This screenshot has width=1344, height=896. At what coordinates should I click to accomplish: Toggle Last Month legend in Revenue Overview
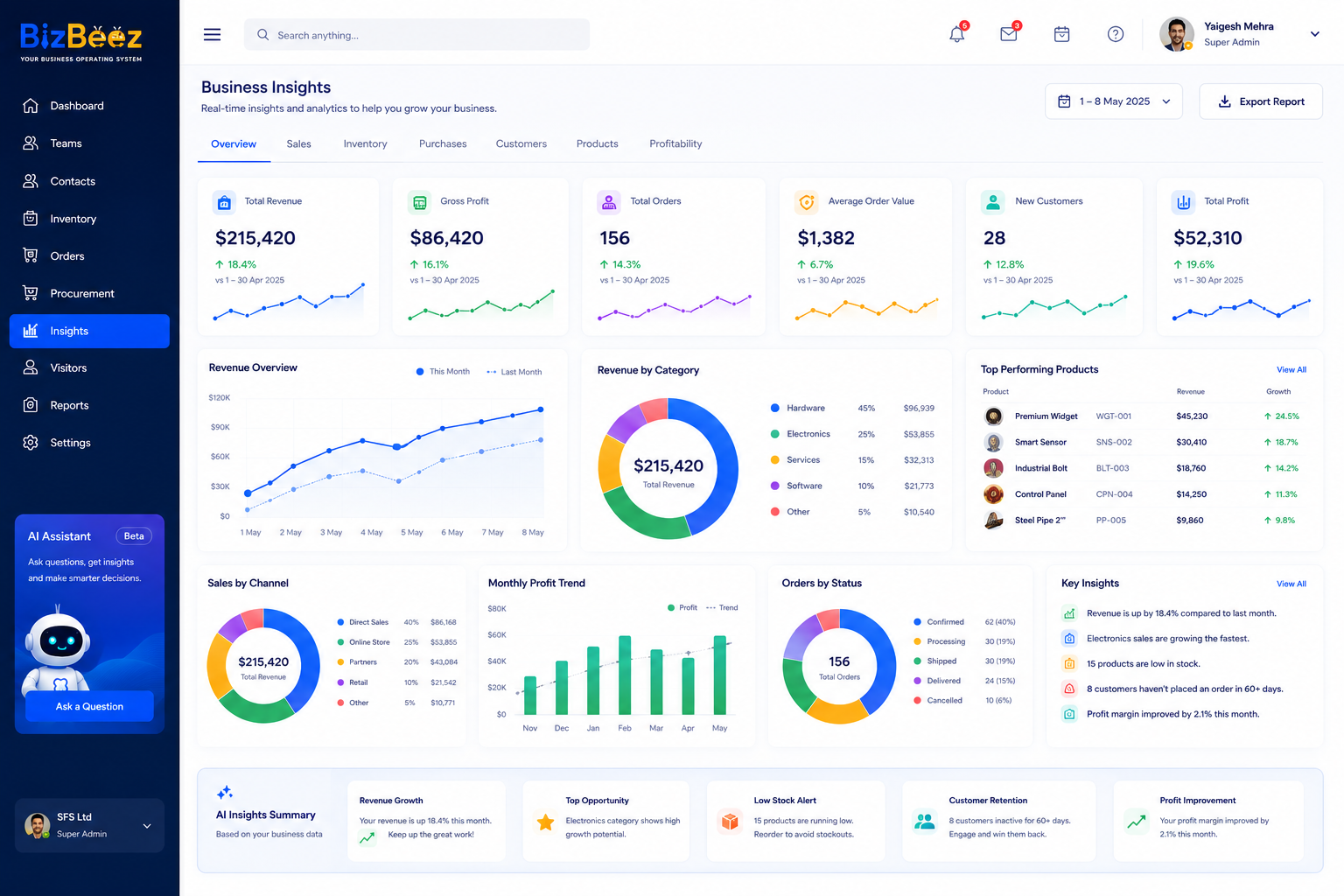click(x=514, y=372)
